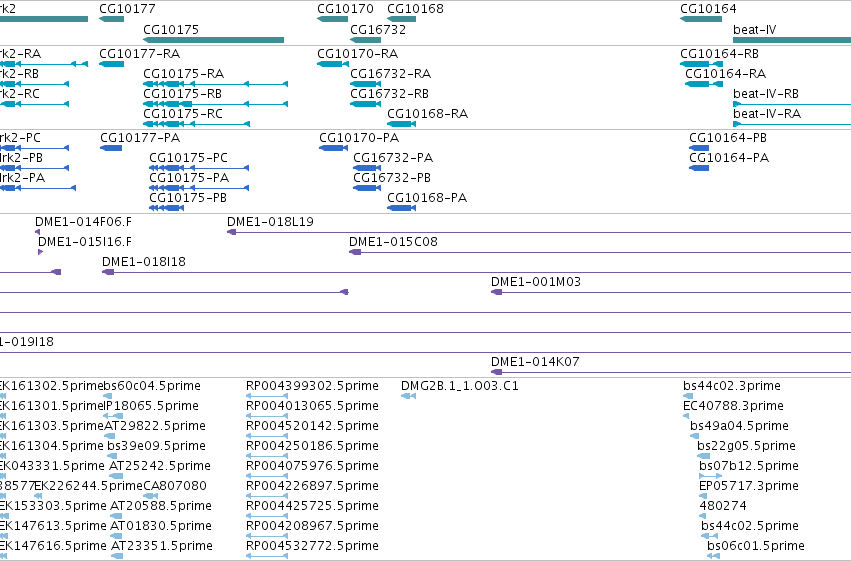Viewport: 851px width, 561px height.
Task: Click the CG10164 gene arrow glyph
Action: pos(701,19)
